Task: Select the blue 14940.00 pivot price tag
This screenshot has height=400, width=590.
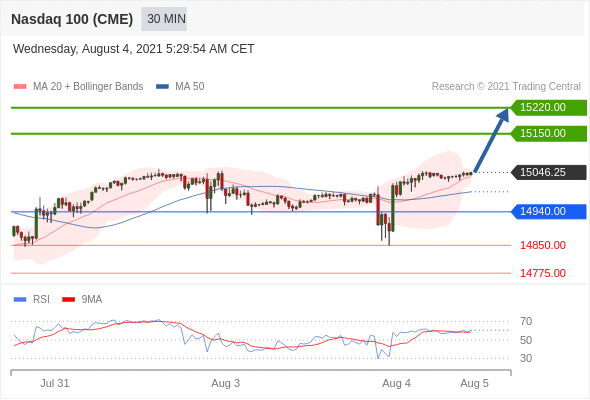Action: [549, 211]
